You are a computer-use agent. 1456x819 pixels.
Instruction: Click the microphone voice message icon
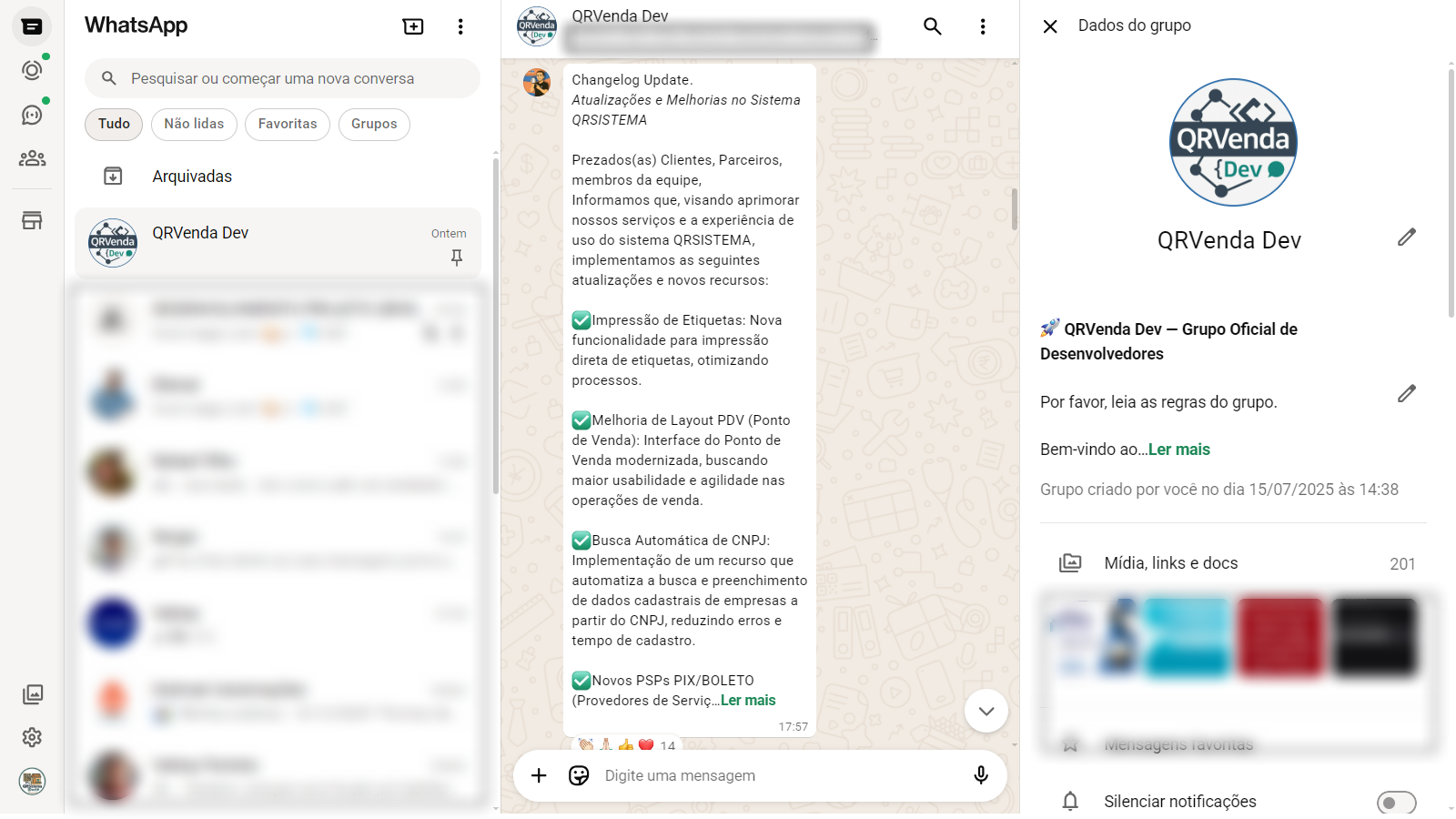point(981,775)
